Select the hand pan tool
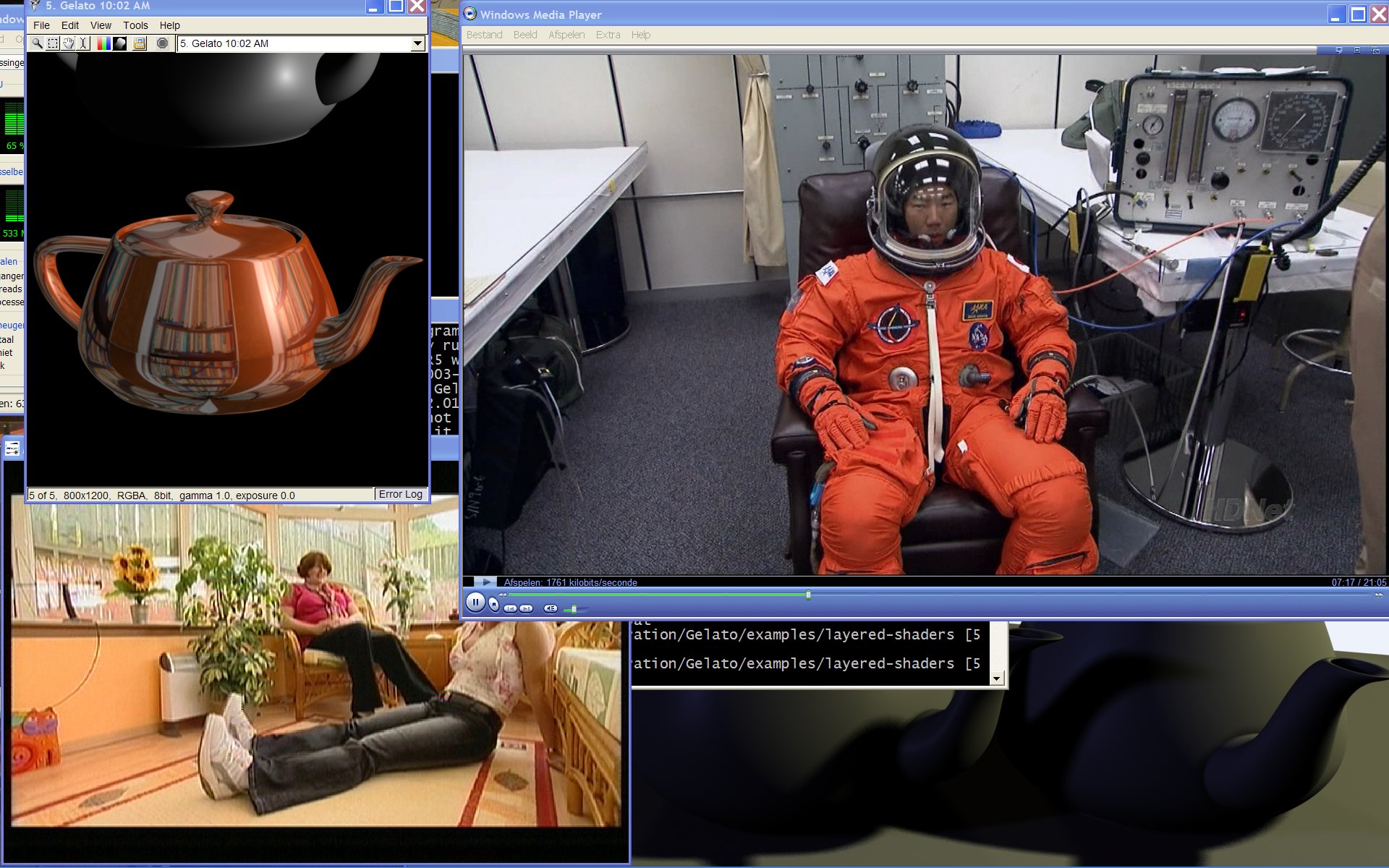The image size is (1389, 868). pos(69,43)
